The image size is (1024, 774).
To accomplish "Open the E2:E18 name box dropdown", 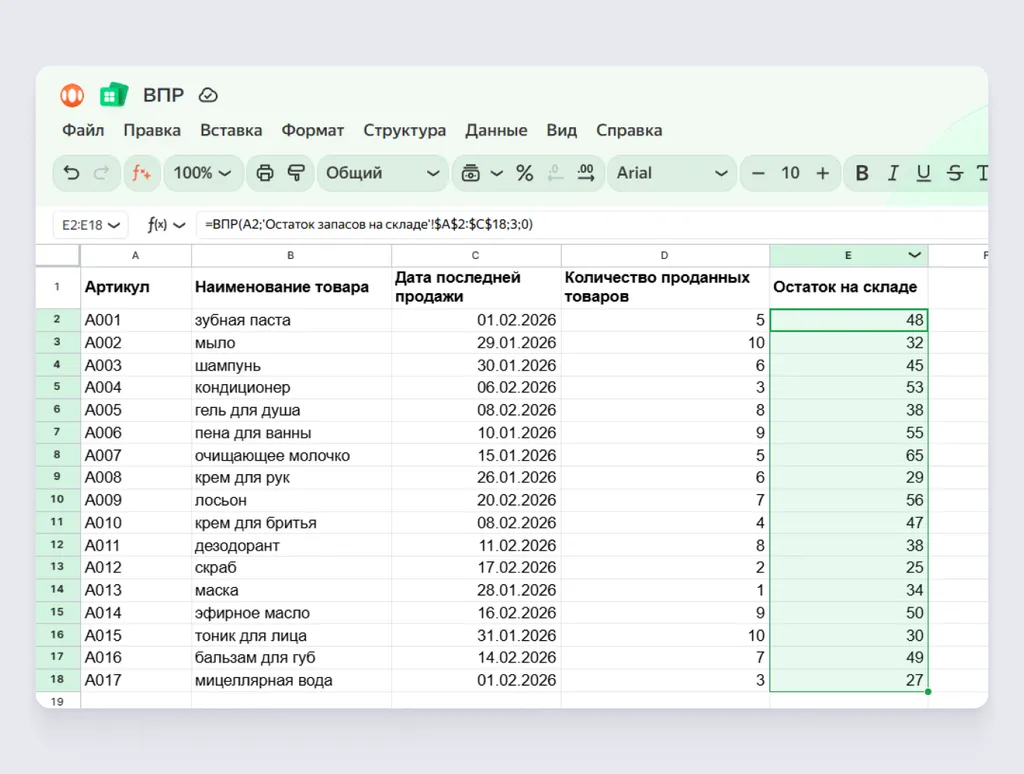I will point(91,225).
